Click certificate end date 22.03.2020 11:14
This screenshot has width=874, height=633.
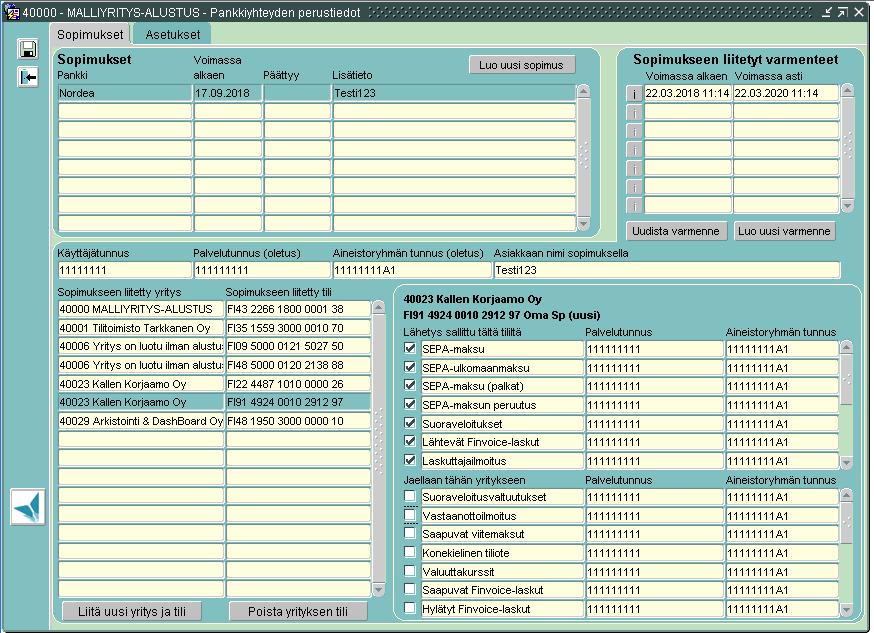(x=786, y=93)
